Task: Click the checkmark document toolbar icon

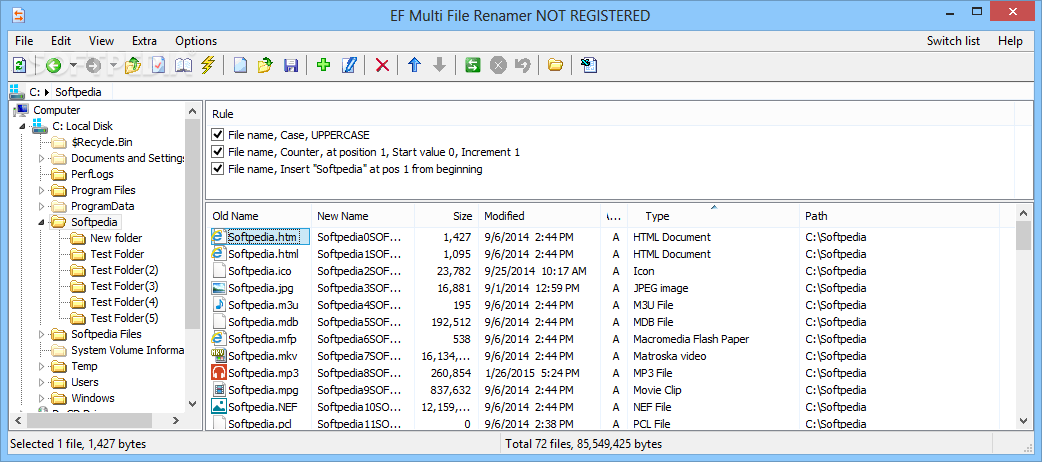Action: click(158, 65)
